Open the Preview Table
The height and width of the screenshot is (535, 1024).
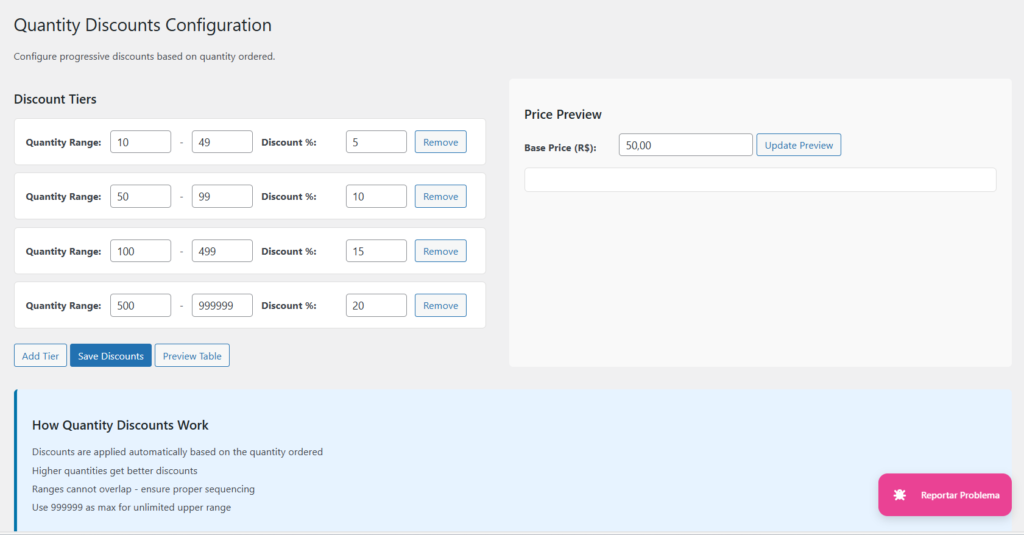192,356
